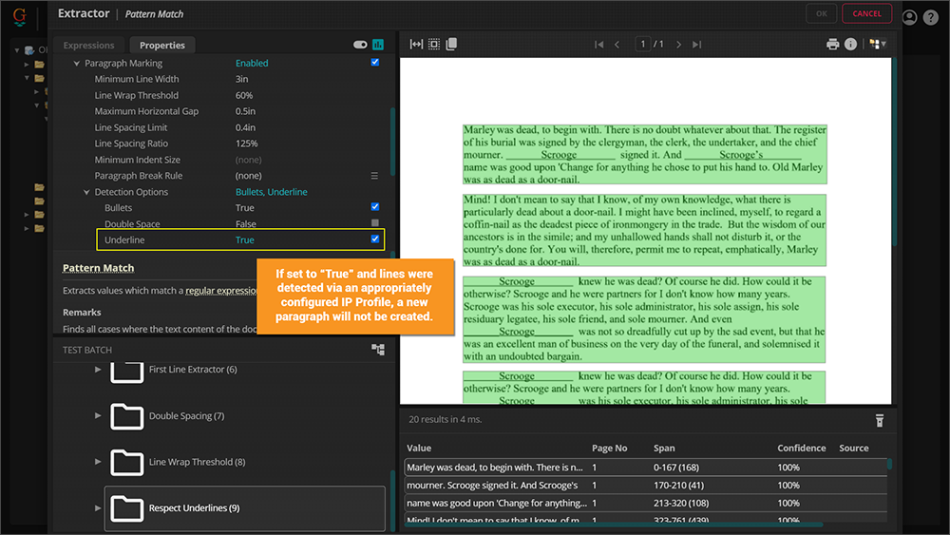Toggle the switch next to Properties tab

point(360,44)
